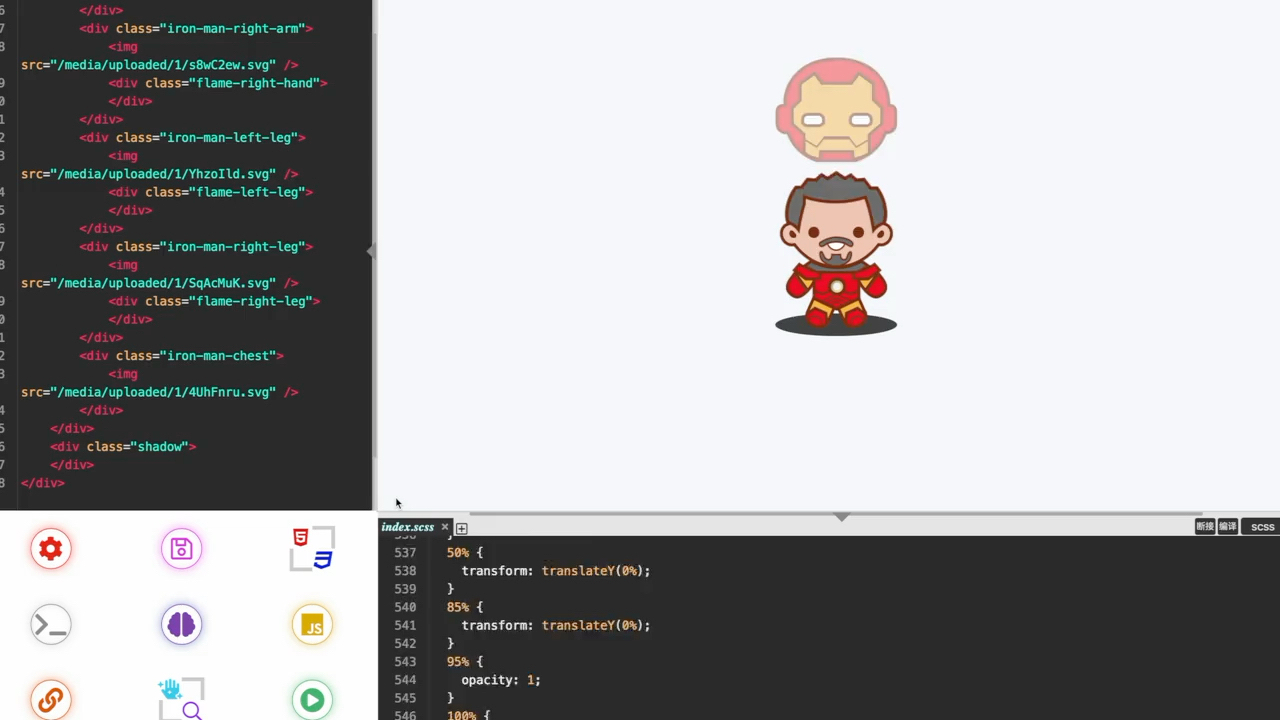Click the "iron-man-left-leg" div line
Image resolution: width=1280 pixels, height=720 pixels.
pos(193,138)
